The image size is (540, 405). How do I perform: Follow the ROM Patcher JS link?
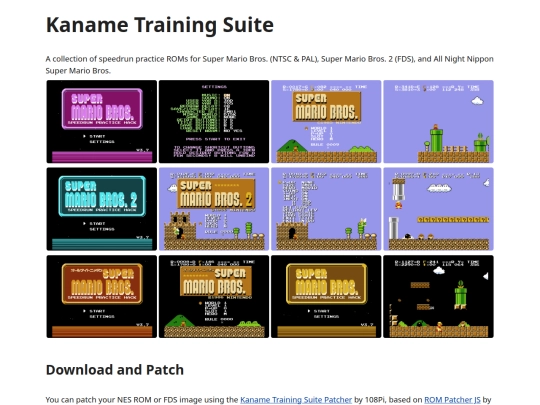[452, 400]
